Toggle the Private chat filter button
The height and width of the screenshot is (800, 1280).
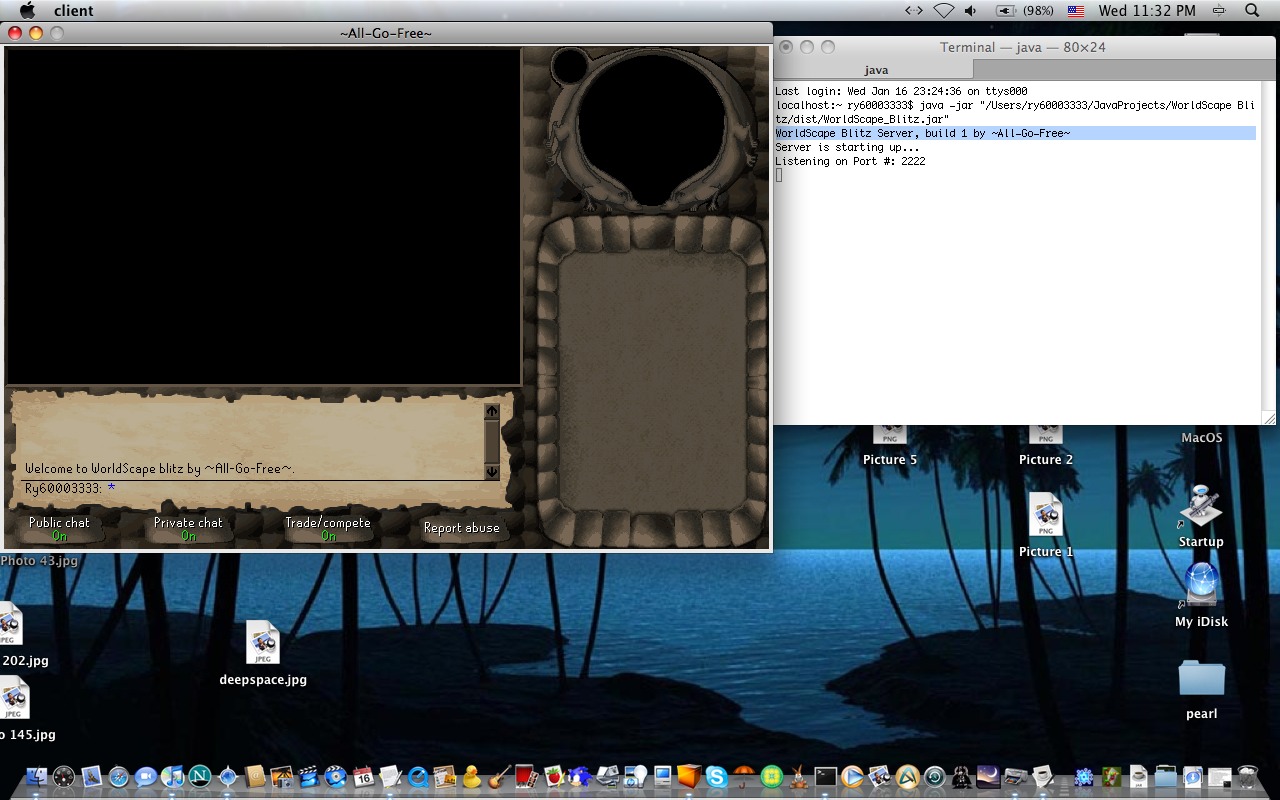click(x=188, y=528)
